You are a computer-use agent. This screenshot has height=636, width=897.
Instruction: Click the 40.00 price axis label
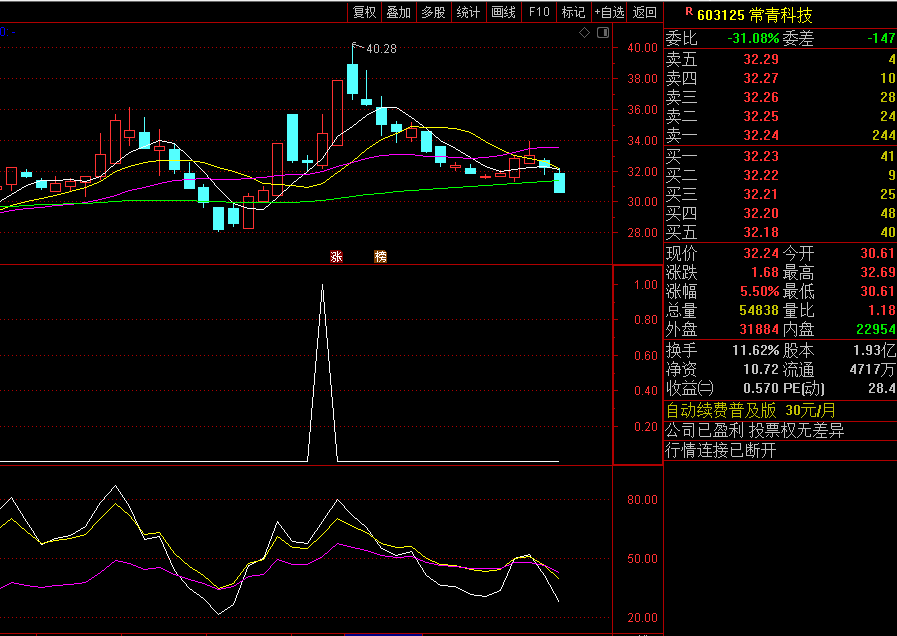point(642,48)
